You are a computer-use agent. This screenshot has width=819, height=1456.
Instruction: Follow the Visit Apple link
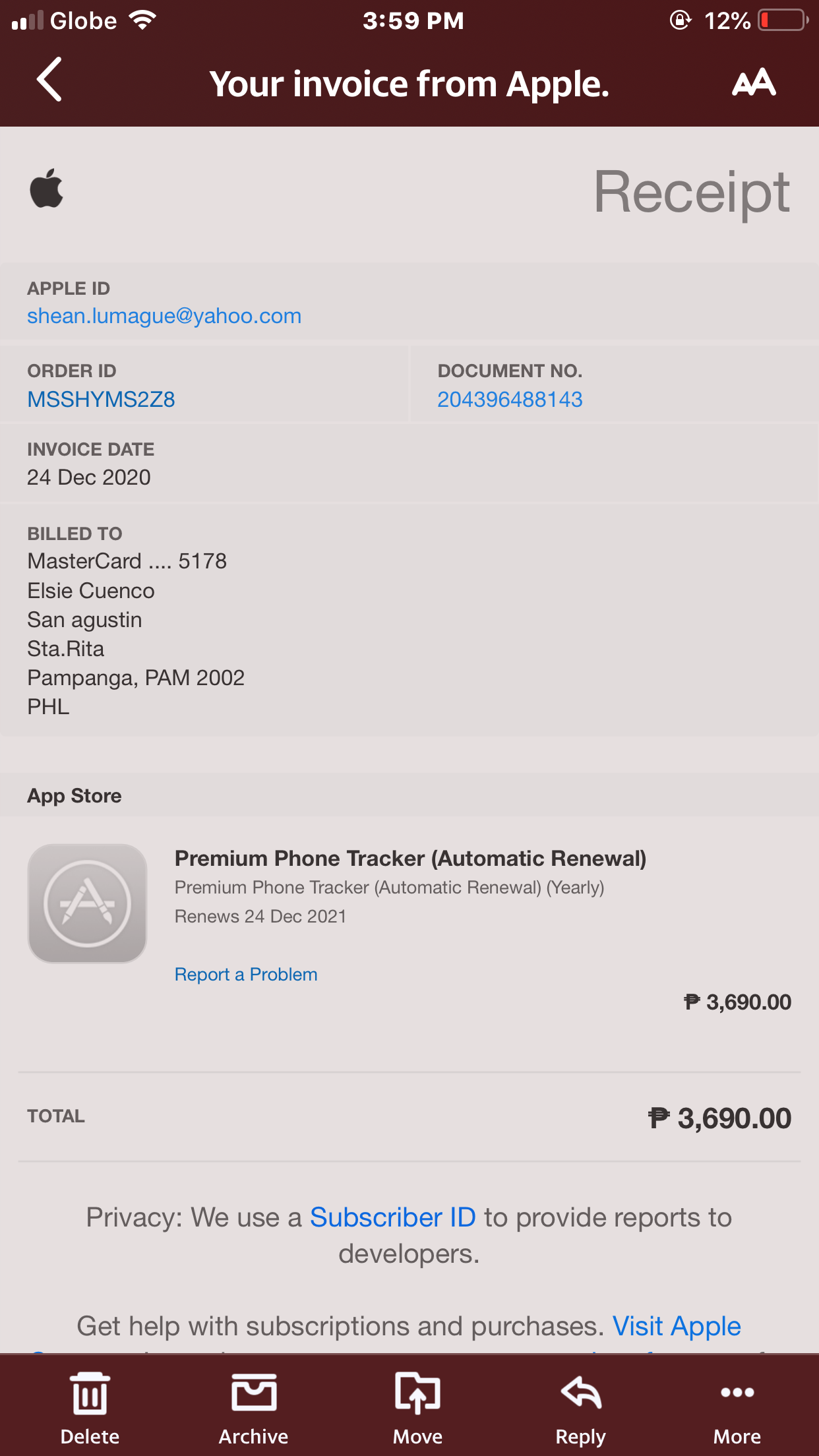pyautogui.click(x=677, y=1326)
